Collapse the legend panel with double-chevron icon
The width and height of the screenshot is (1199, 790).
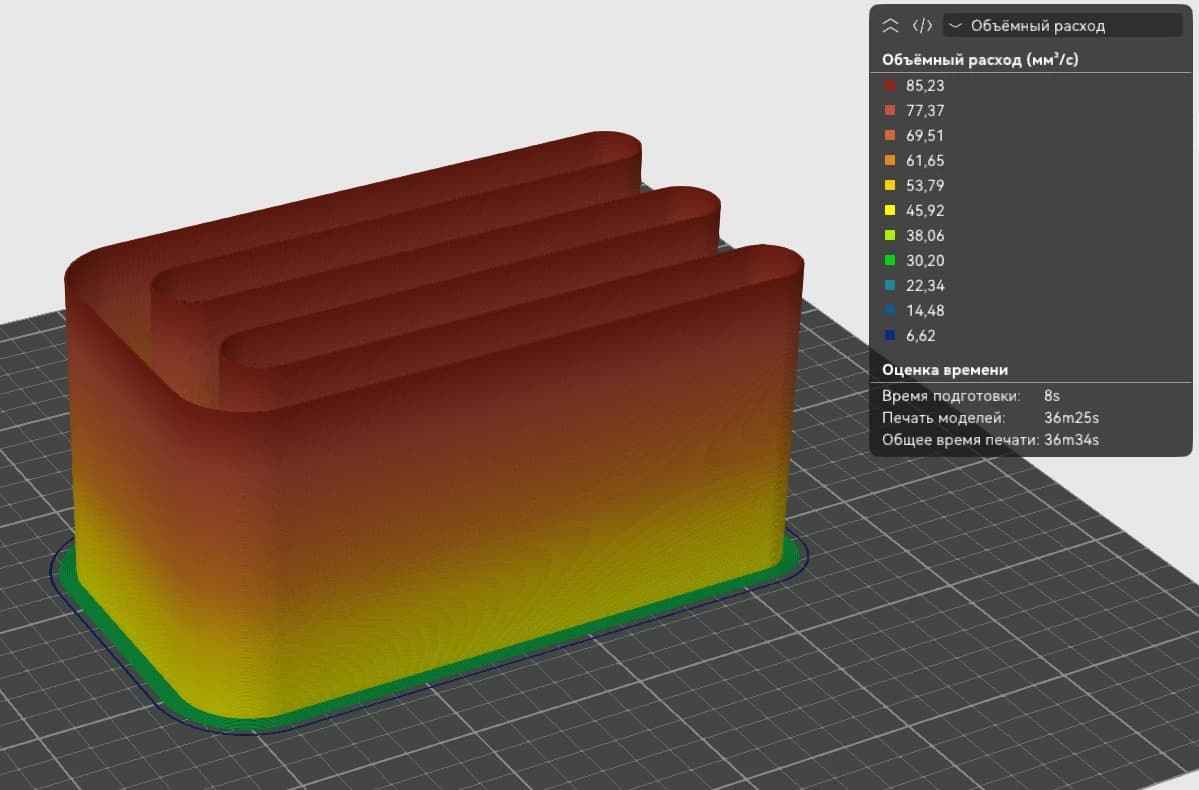(890, 25)
